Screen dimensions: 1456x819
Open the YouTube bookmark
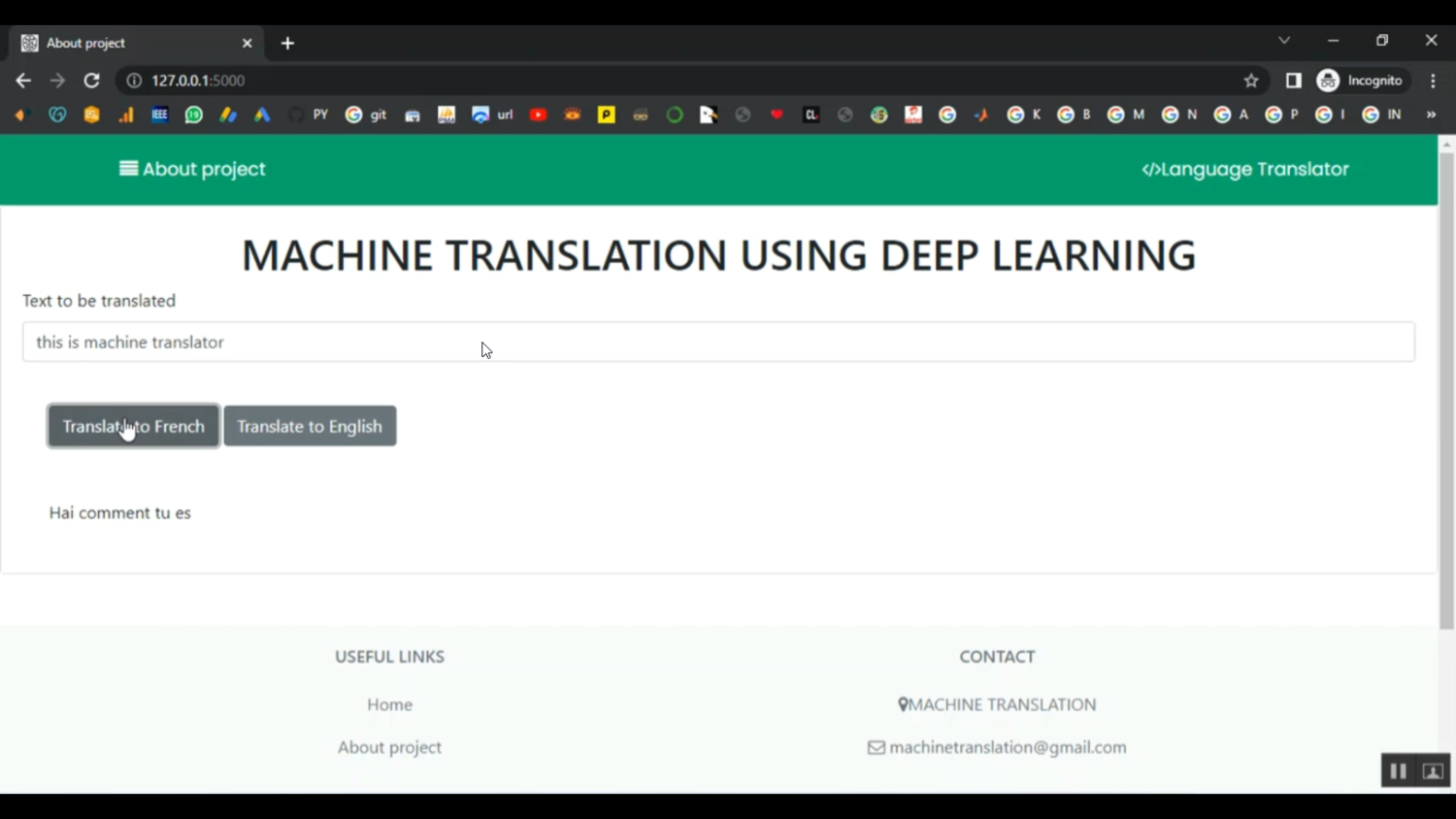click(538, 115)
